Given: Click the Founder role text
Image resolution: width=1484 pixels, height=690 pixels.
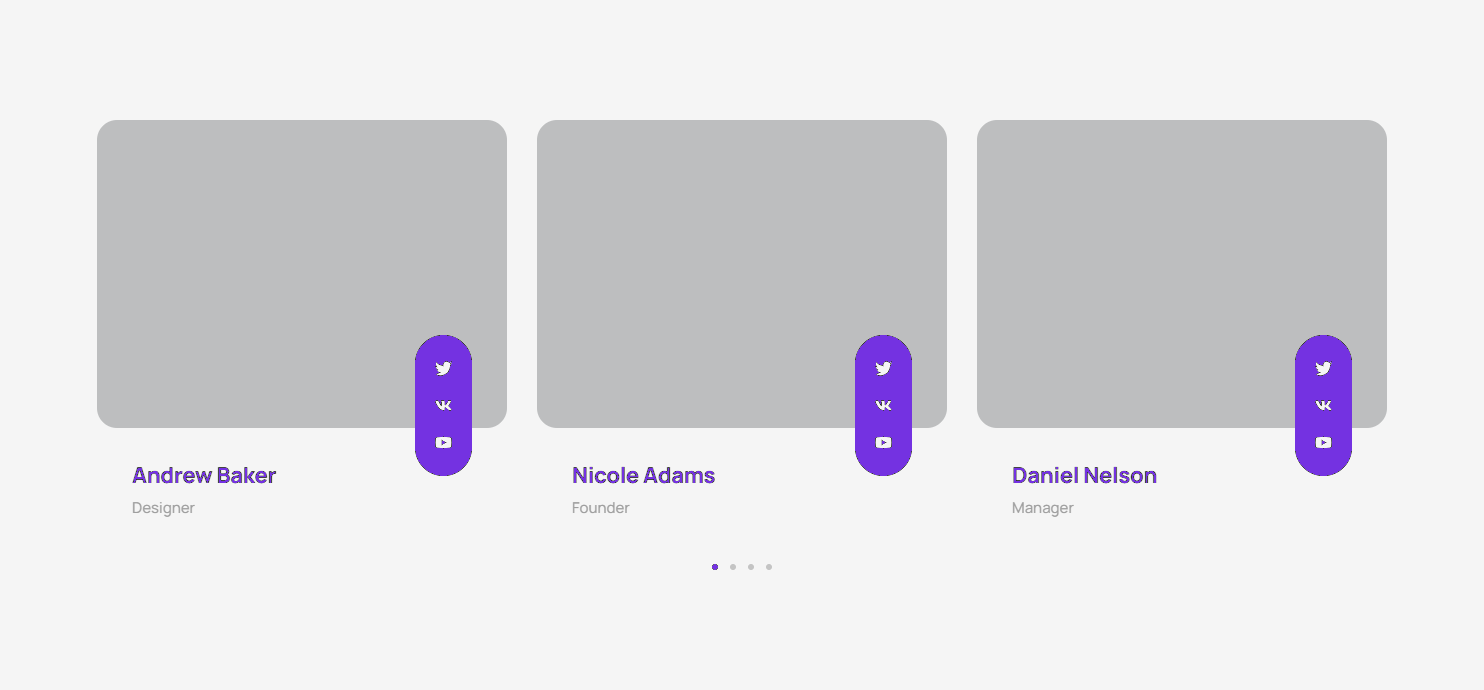Looking at the screenshot, I should [601, 508].
